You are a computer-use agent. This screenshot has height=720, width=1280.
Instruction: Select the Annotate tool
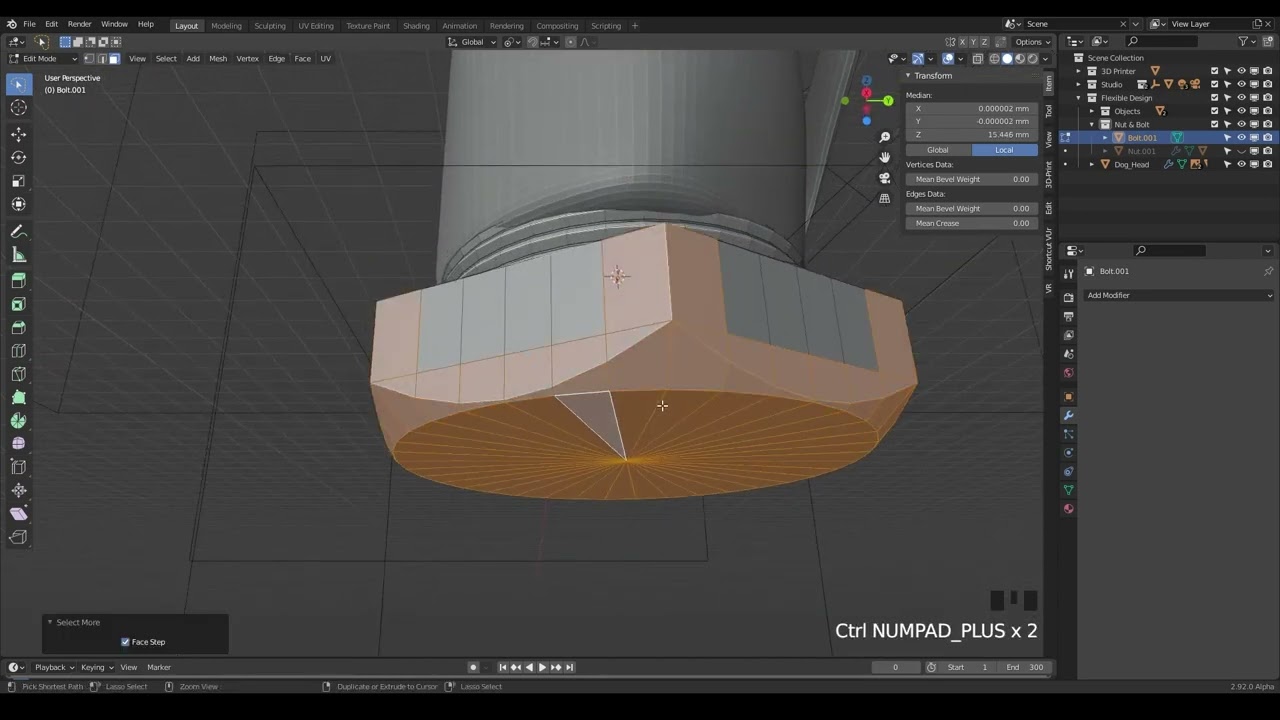tap(19, 231)
